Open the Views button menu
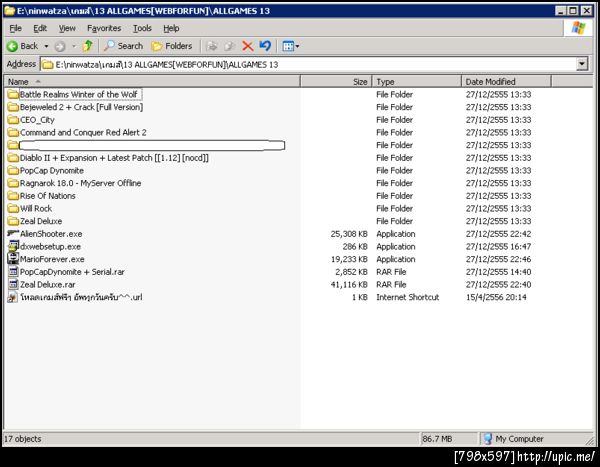600x467 pixels. [290, 46]
